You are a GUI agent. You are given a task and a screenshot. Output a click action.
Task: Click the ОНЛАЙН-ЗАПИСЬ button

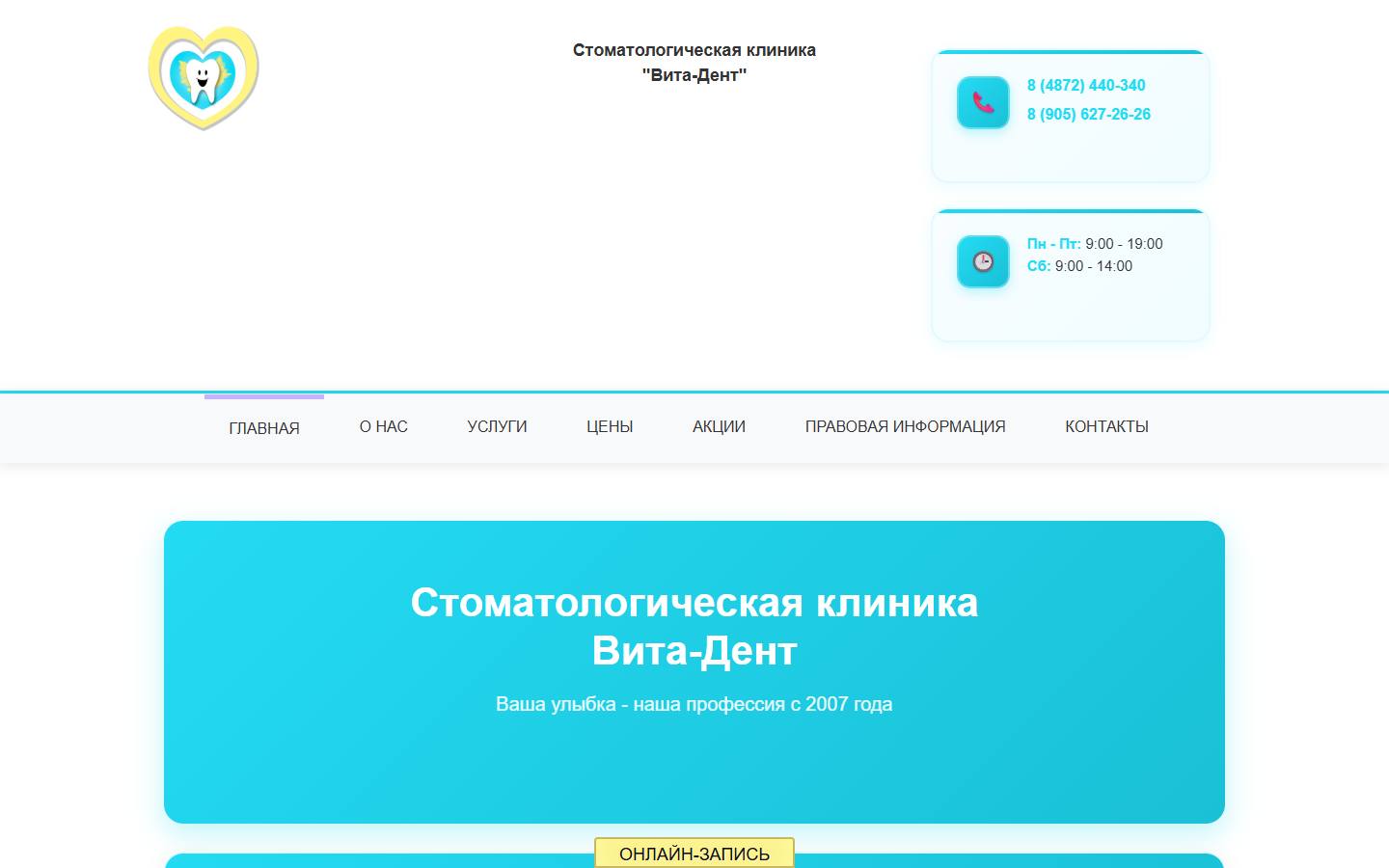(x=694, y=854)
